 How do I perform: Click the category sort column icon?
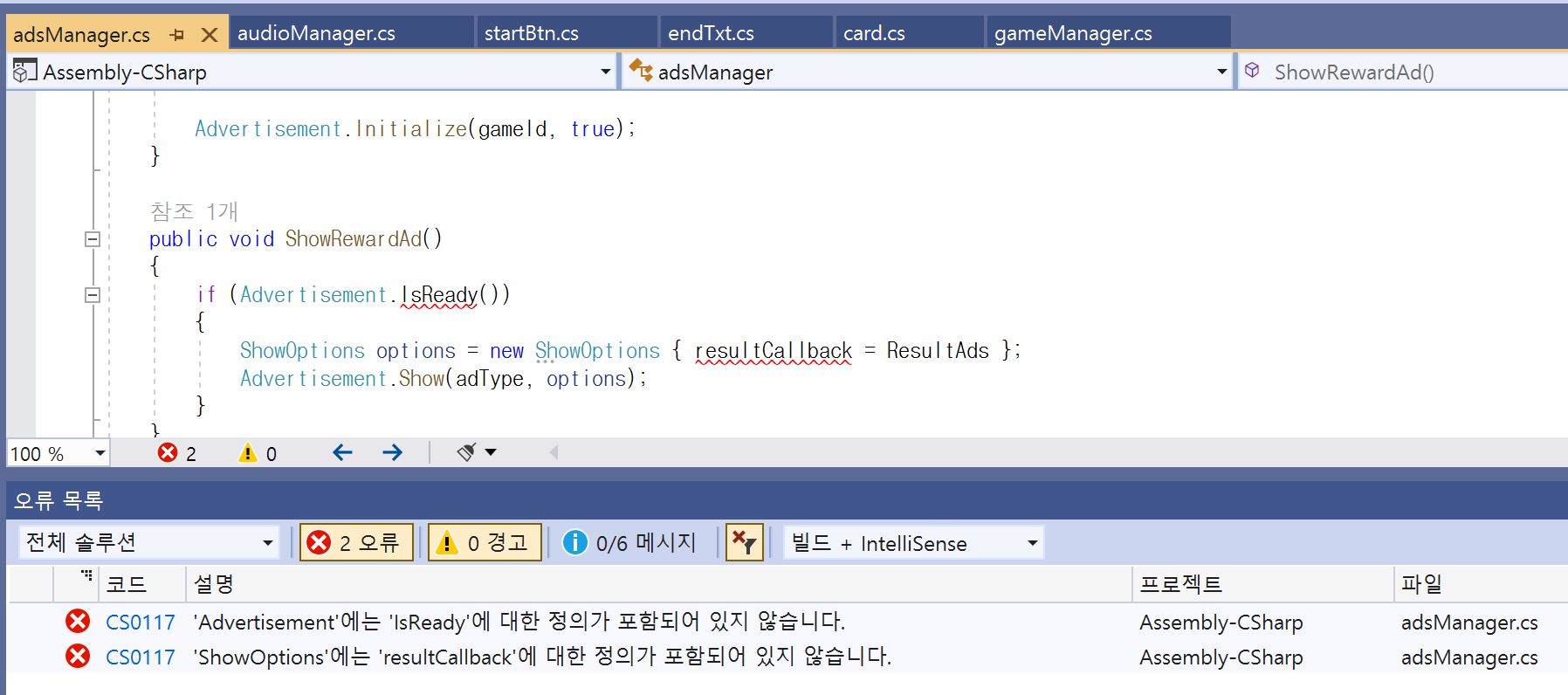(x=86, y=575)
